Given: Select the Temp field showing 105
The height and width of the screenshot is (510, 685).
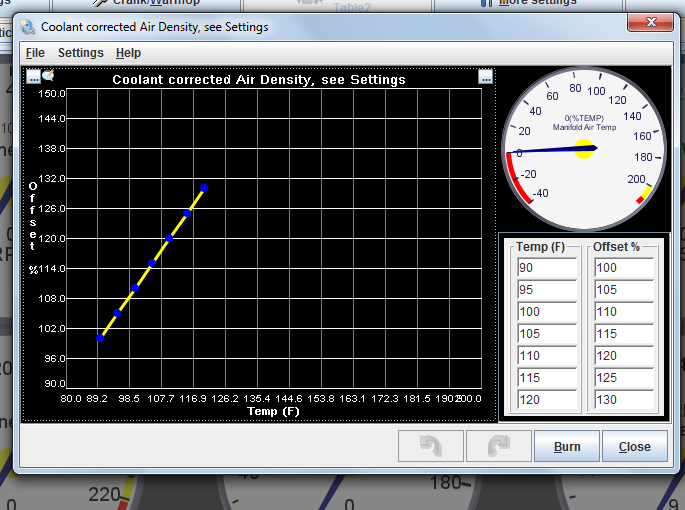Looking at the screenshot, I should (x=547, y=334).
